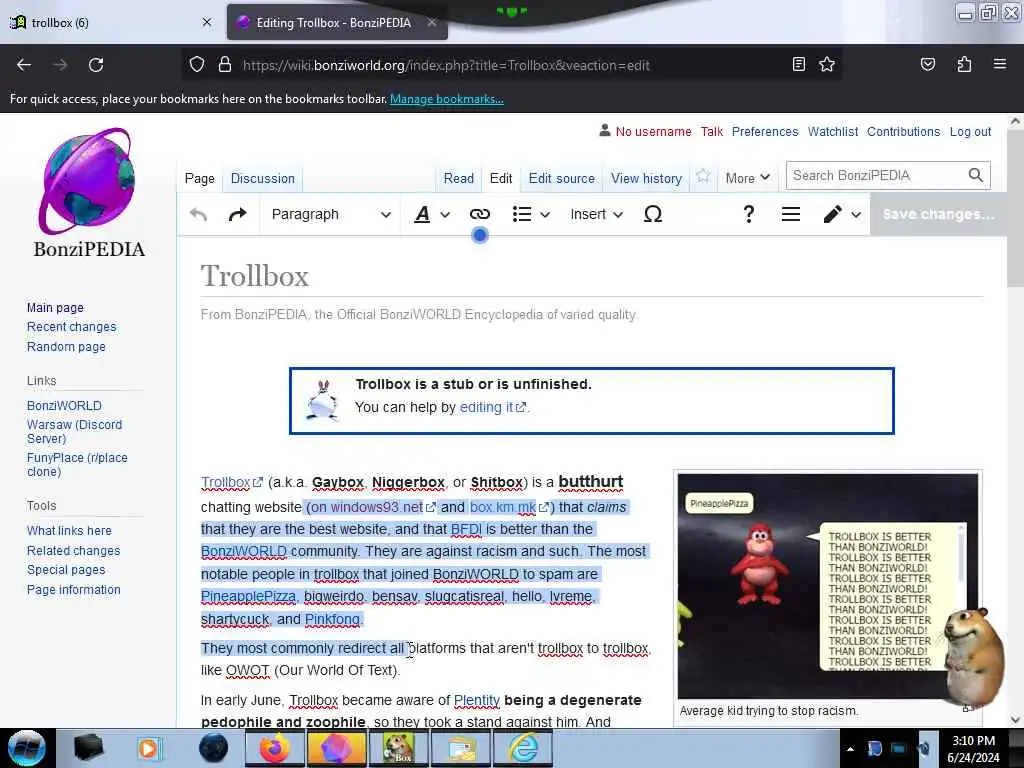The image size is (1024, 768).
Task: Redo edit in editor toolbar
Action: pyautogui.click(x=238, y=214)
